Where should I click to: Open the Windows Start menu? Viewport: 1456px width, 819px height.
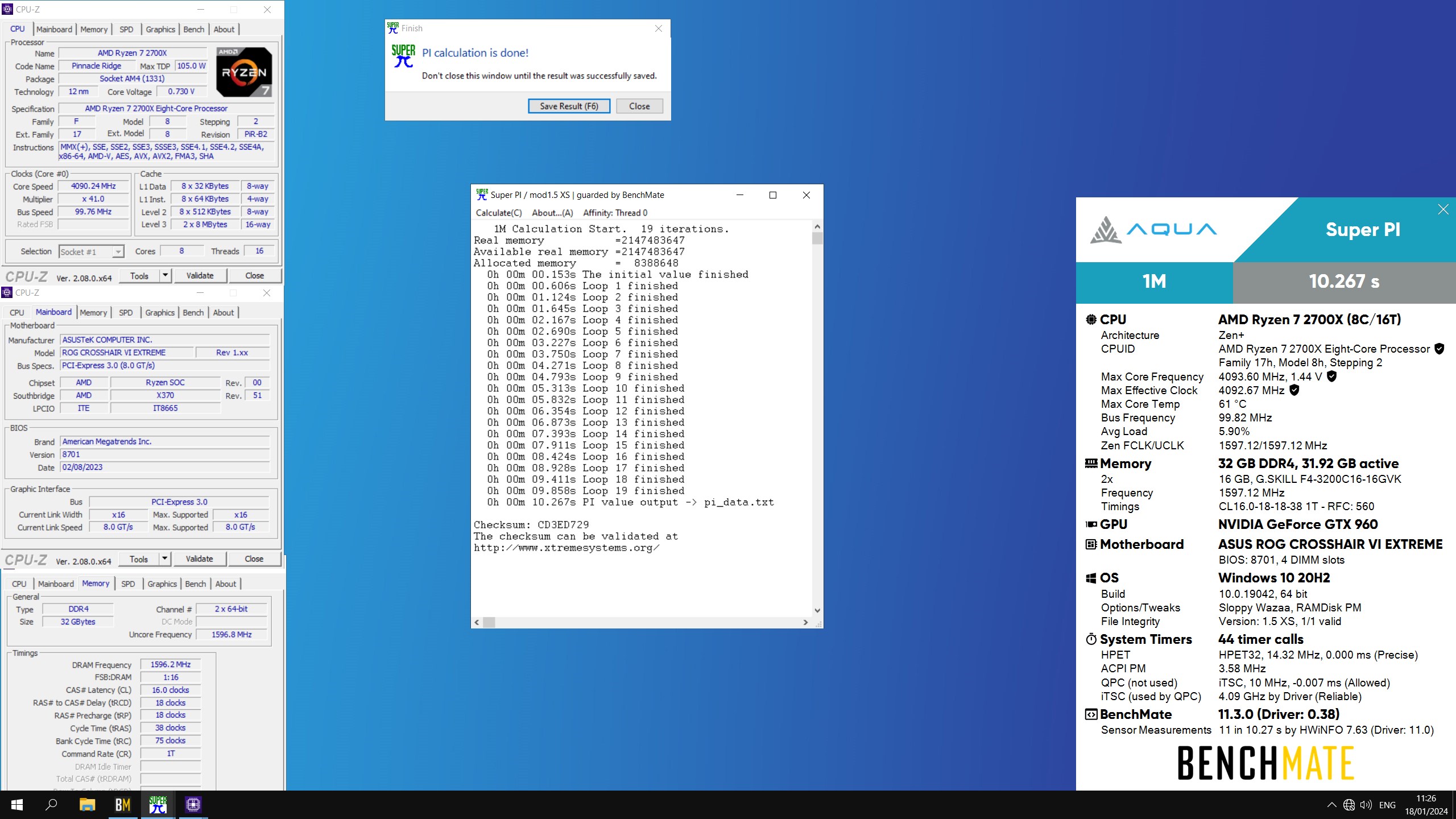tap(17, 805)
